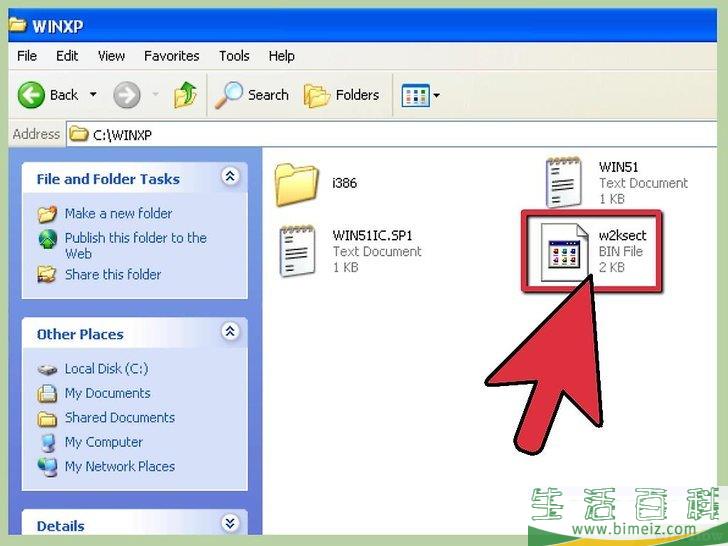Open My Network Places link
The height and width of the screenshot is (546, 728).
click(x=120, y=467)
